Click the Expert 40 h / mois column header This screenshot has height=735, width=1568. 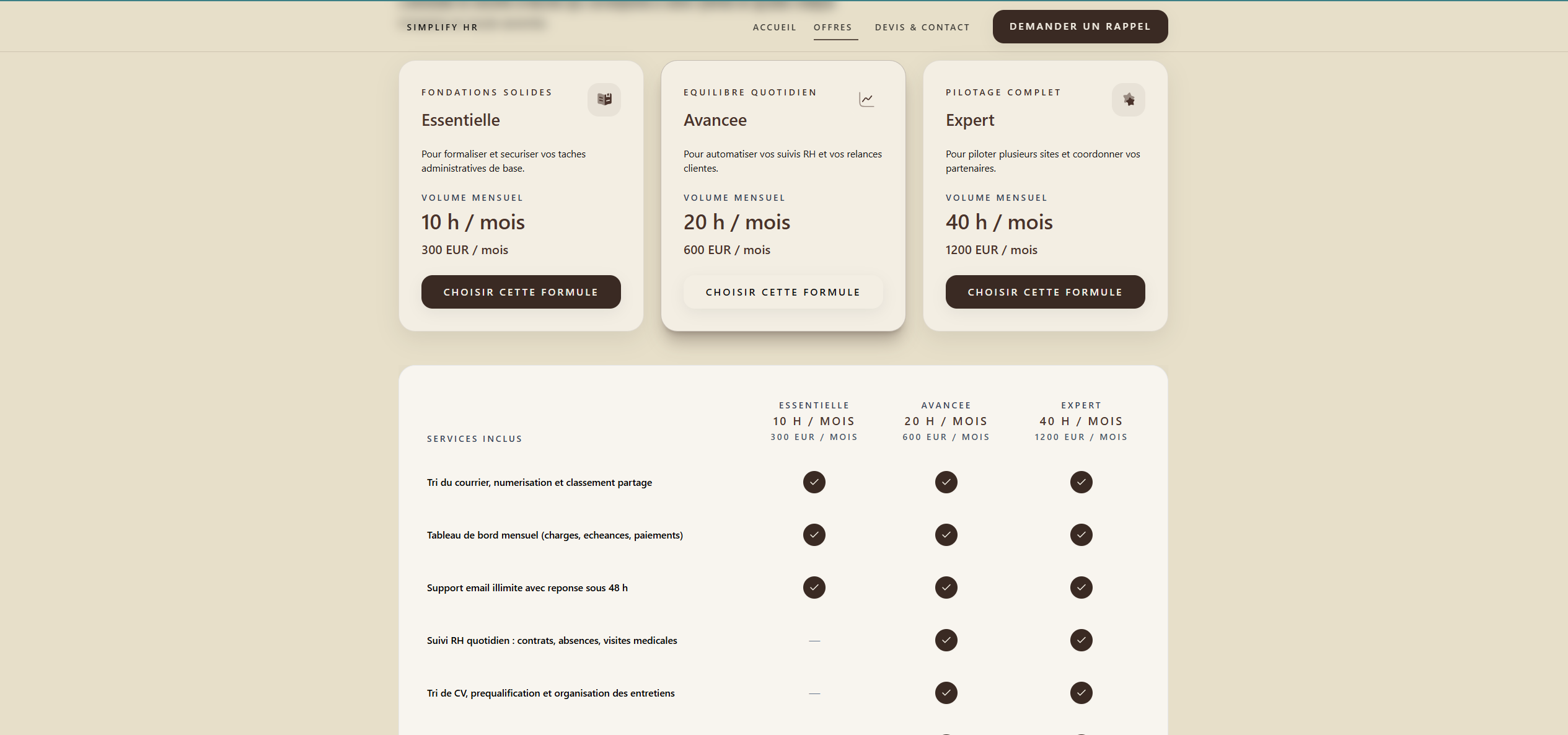(x=1081, y=421)
